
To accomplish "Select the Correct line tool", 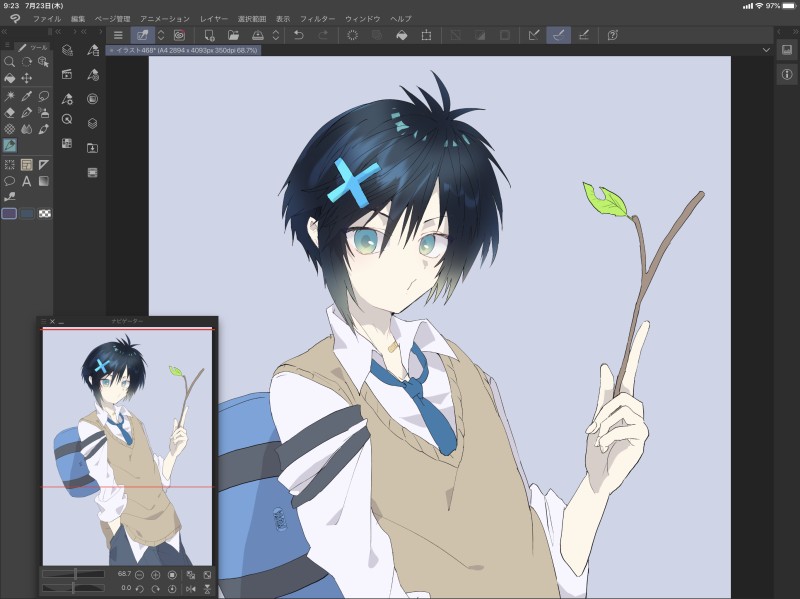I will [x=9, y=197].
